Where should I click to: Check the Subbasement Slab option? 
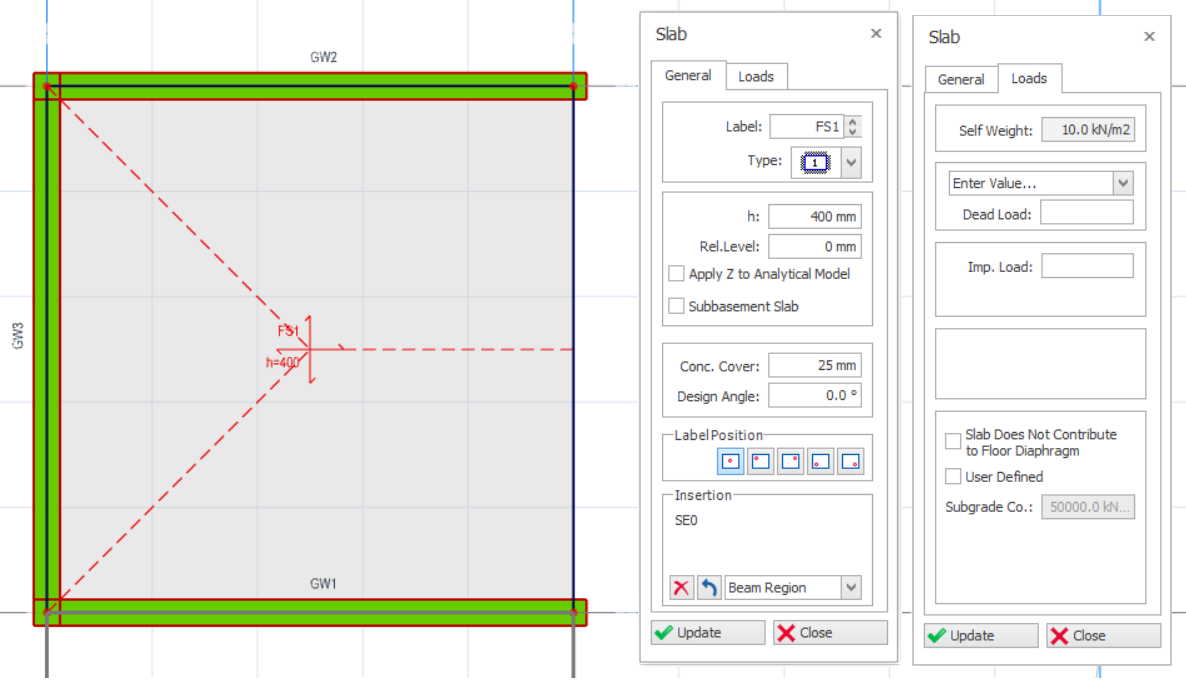click(677, 306)
